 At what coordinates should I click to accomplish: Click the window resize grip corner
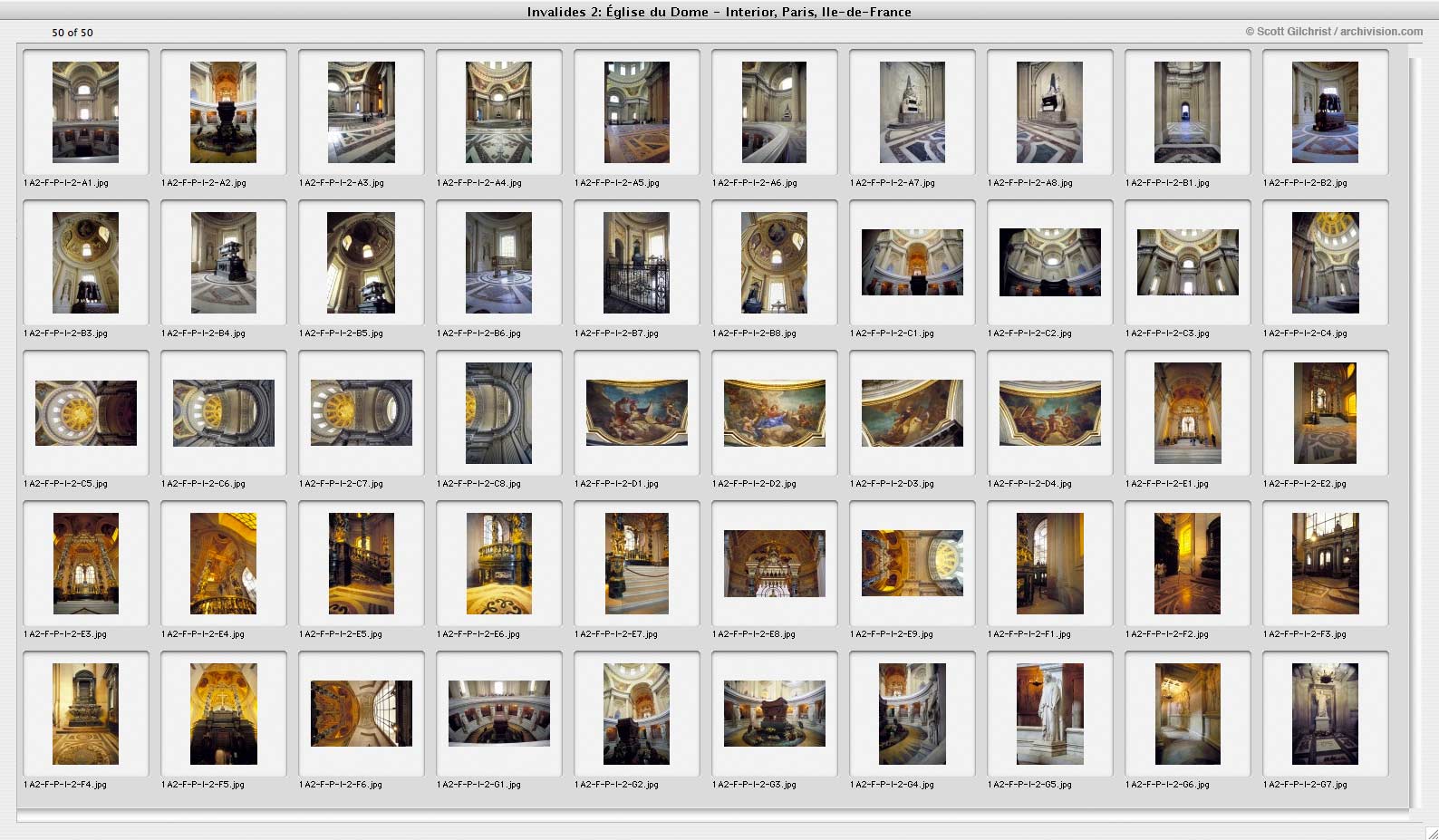coord(1432,833)
